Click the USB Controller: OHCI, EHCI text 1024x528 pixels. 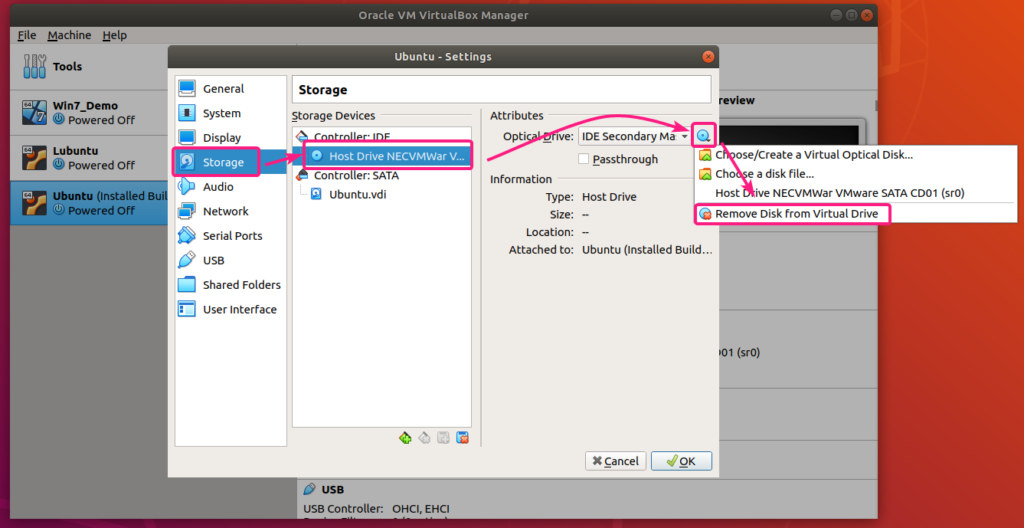pyautogui.click(x=376, y=508)
